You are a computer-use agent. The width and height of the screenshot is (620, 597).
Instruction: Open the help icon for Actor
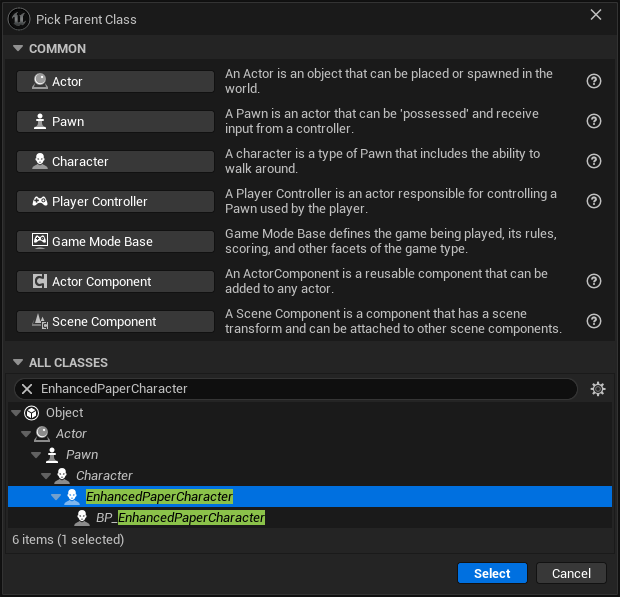click(x=594, y=81)
